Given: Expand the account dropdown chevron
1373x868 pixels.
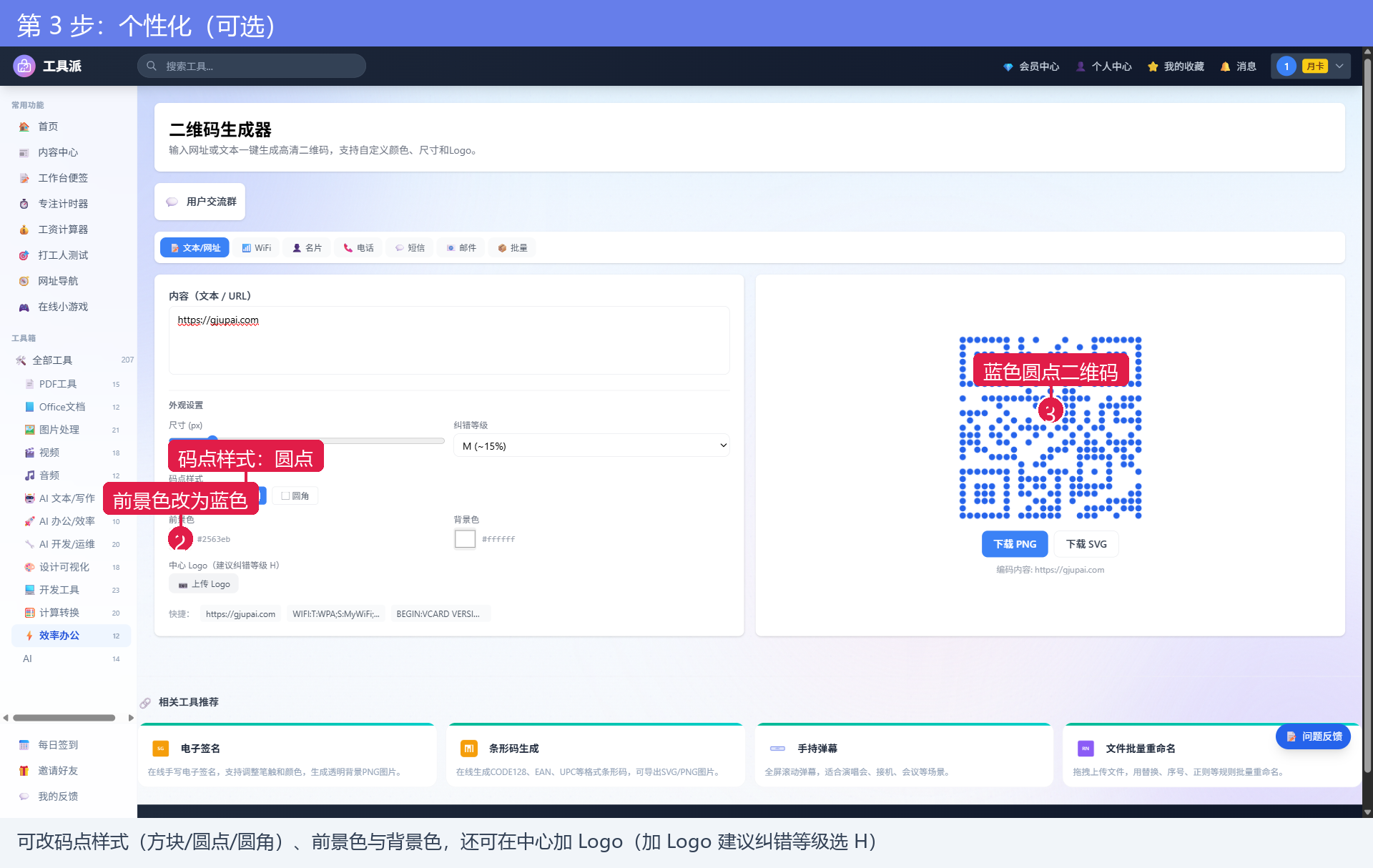Looking at the screenshot, I should coord(1339,66).
